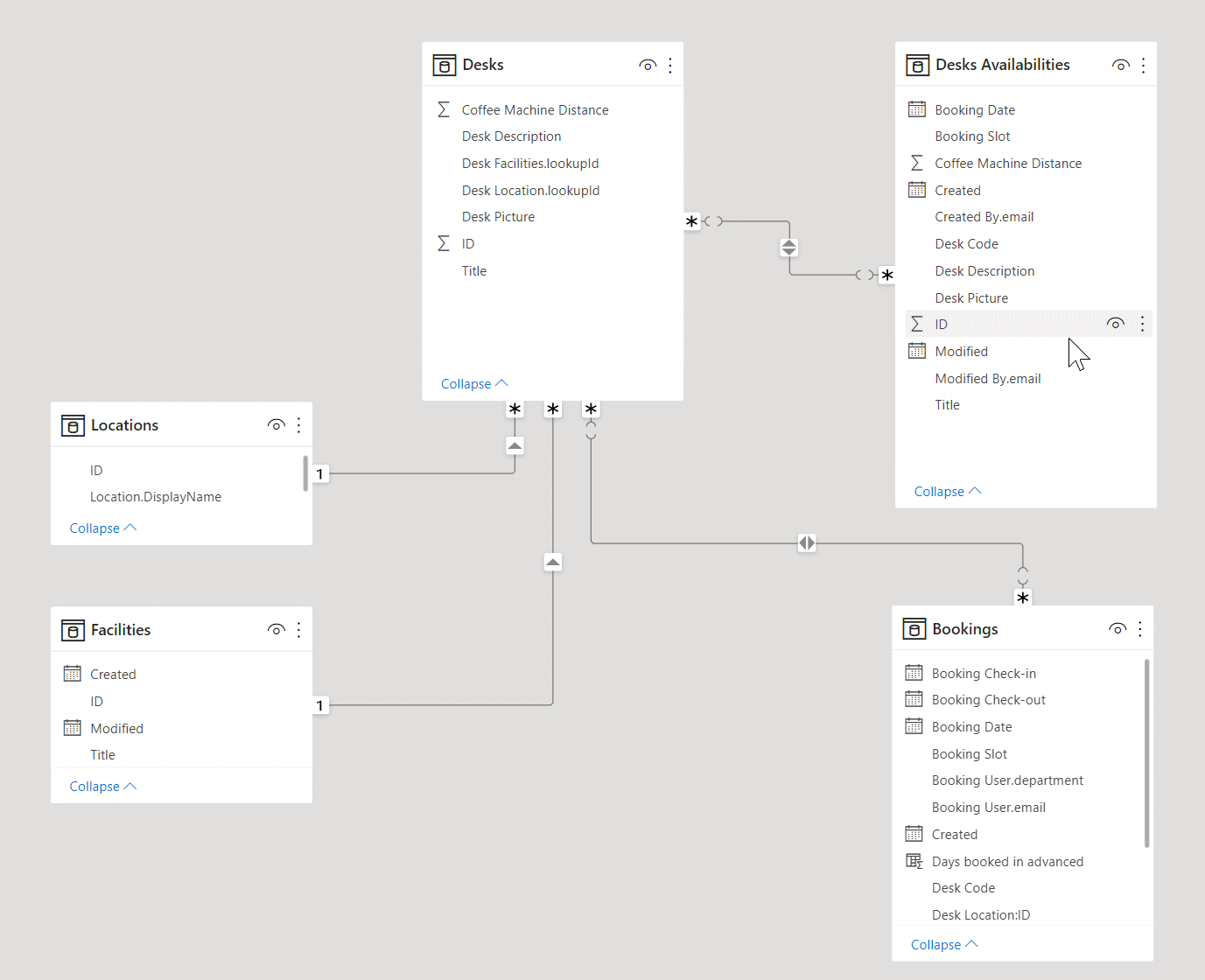
Task: Open more options for Desks Availabilities table
Action: pyautogui.click(x=1144, y=66)
